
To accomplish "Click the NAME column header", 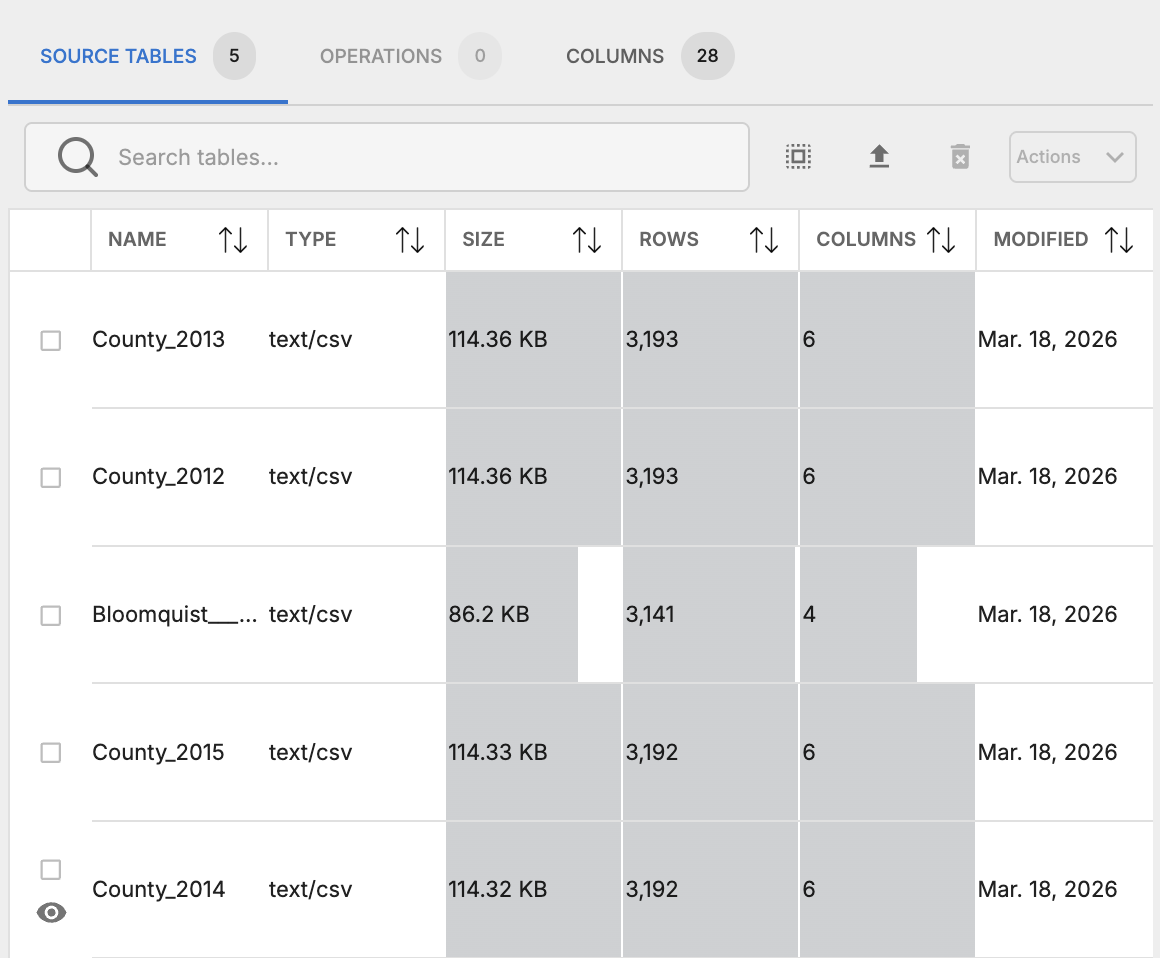I will pos(179,240).
